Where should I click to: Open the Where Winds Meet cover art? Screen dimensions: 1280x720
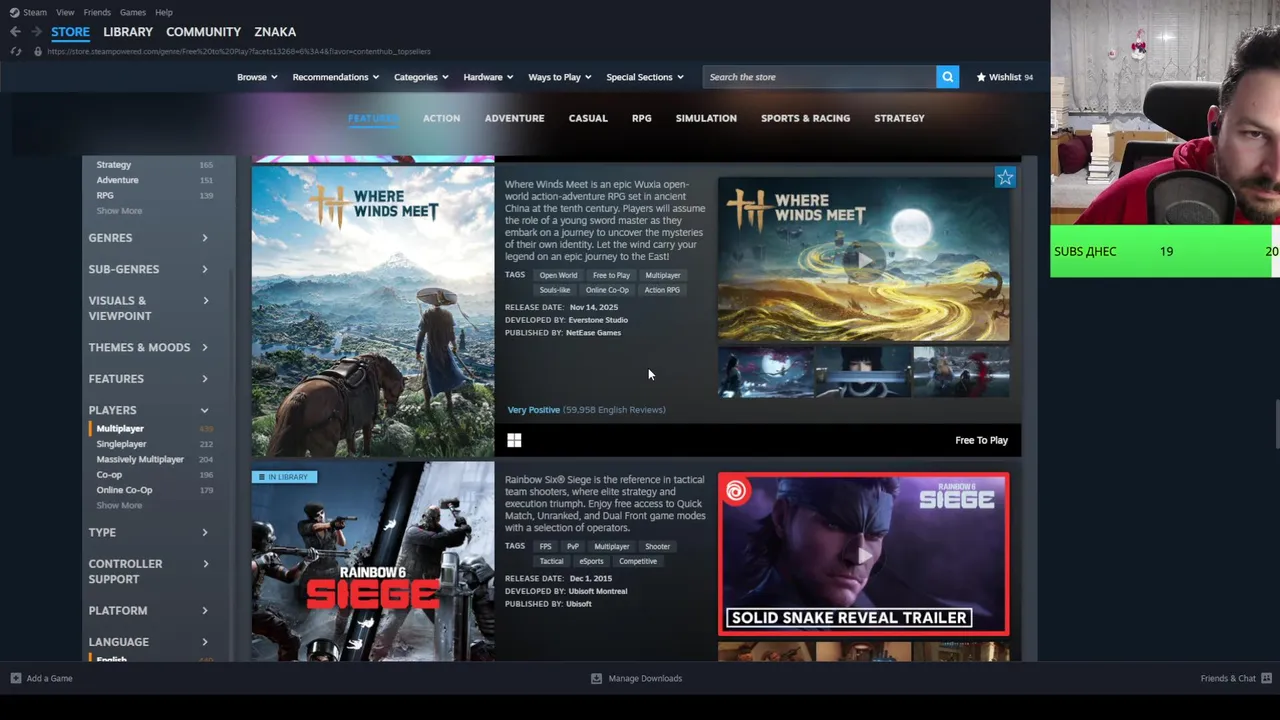click(373, 310)
